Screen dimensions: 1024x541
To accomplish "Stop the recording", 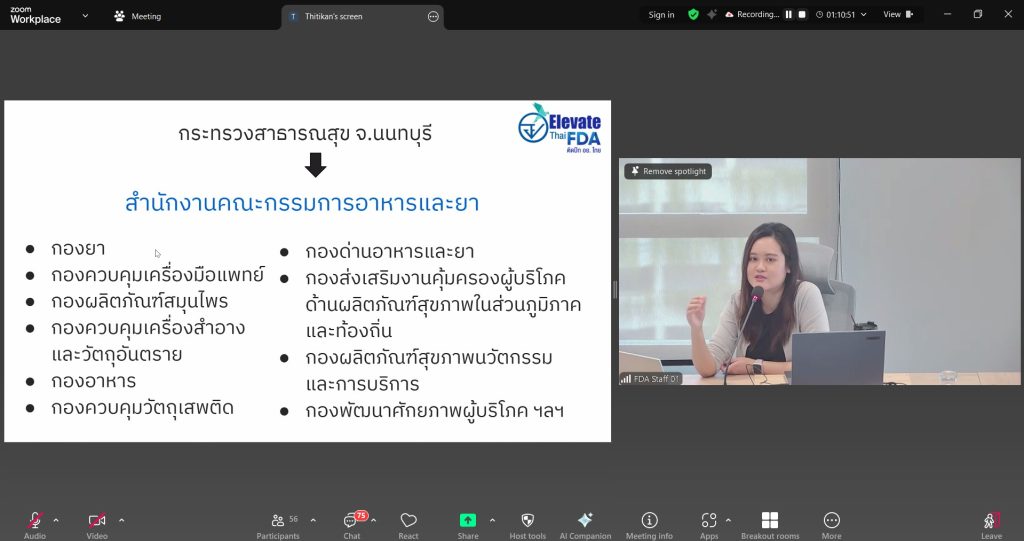I will 802,14.
